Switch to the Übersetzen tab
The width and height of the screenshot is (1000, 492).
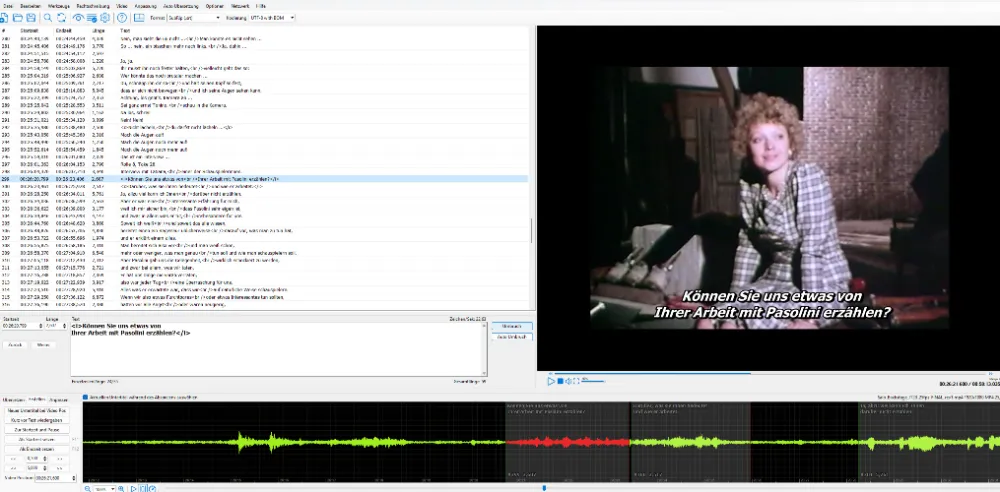point(13,399)
